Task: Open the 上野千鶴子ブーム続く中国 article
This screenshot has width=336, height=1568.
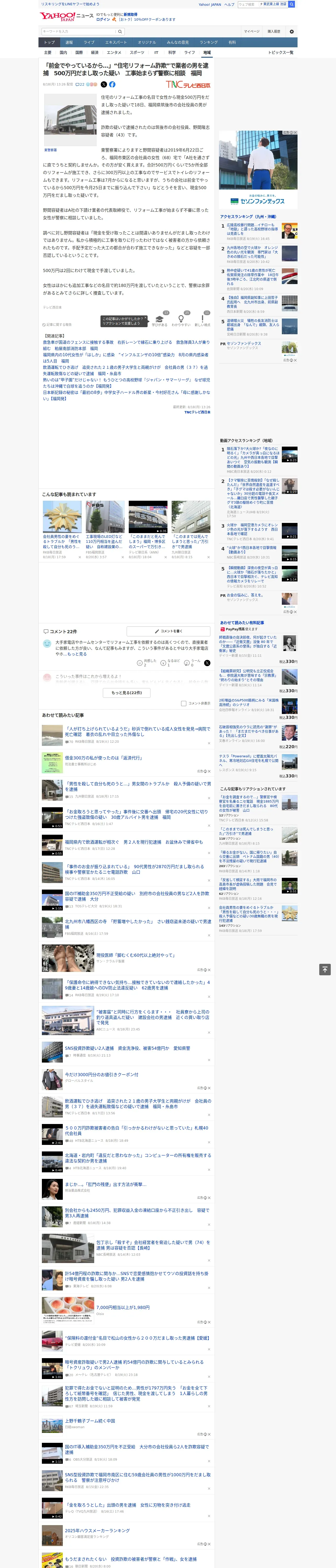Action: 90,1421
